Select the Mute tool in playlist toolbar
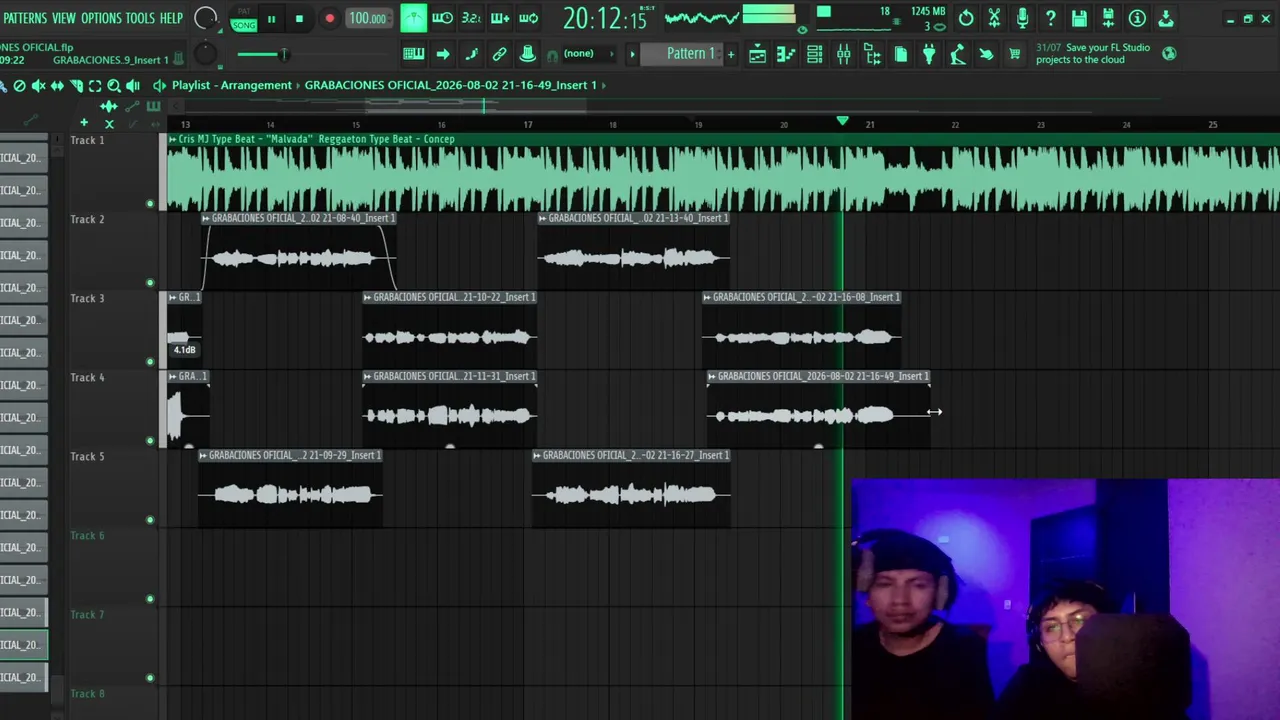 tap(38, 86)
